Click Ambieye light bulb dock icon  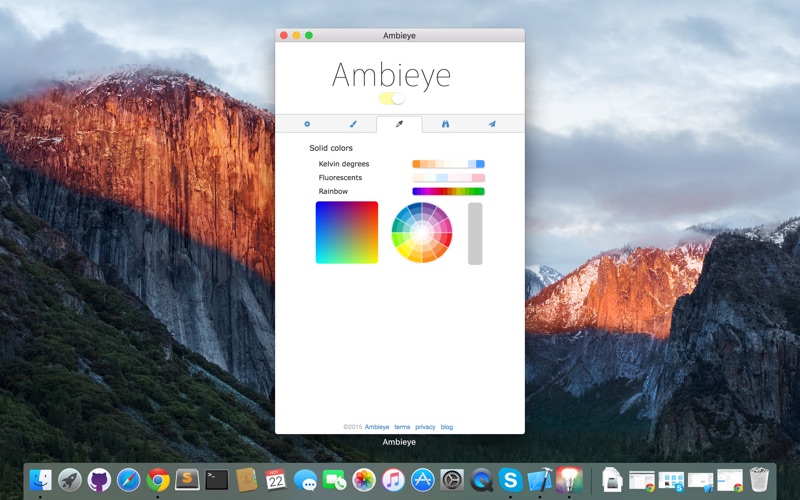tap(569, 480)
